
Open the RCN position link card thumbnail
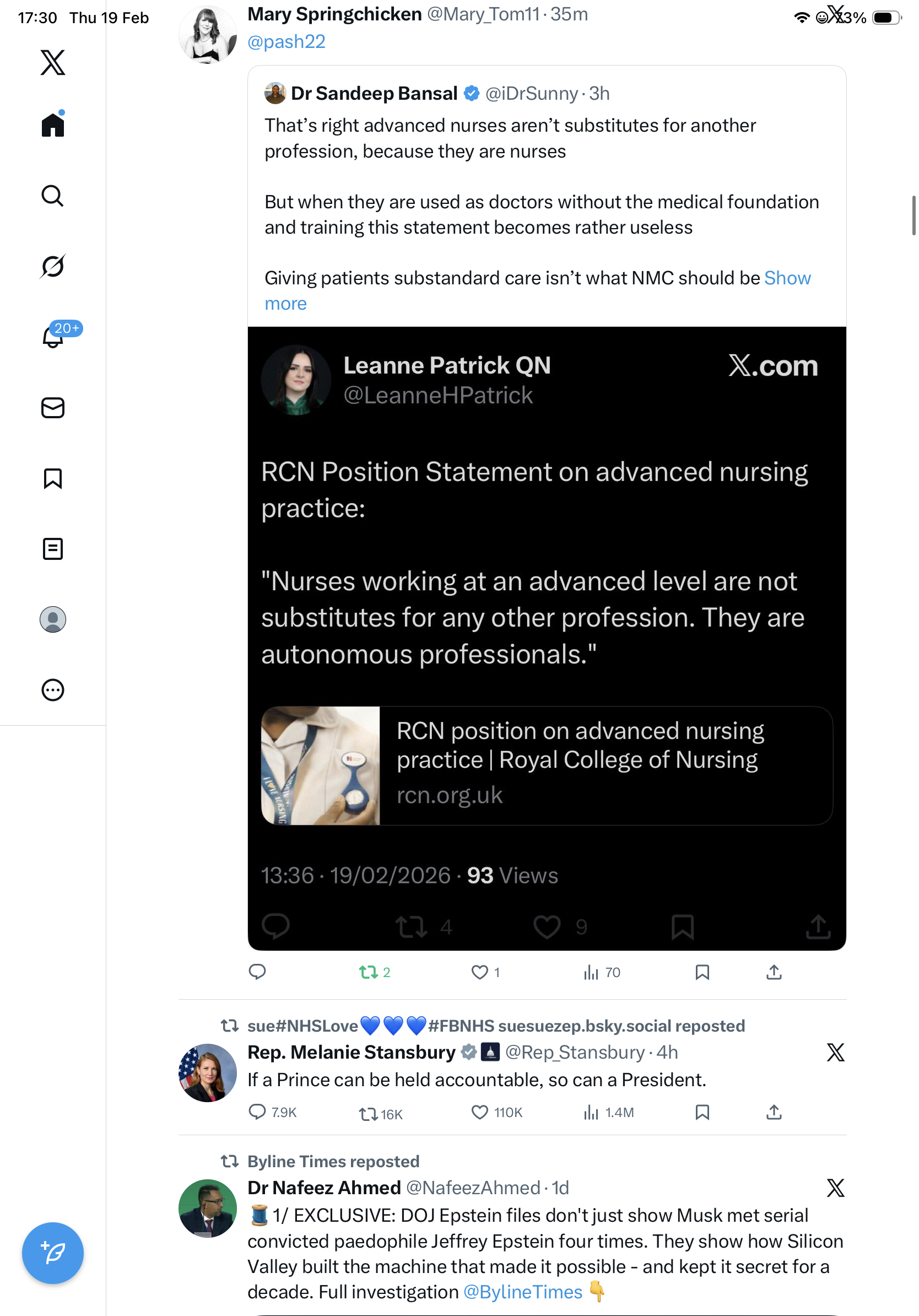(320, 765)
